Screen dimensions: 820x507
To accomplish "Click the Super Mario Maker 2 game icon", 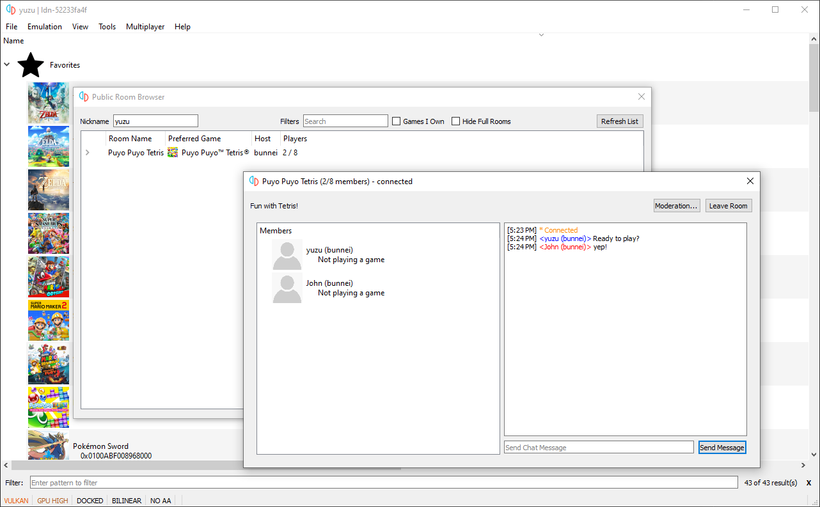I will [48, 320].
